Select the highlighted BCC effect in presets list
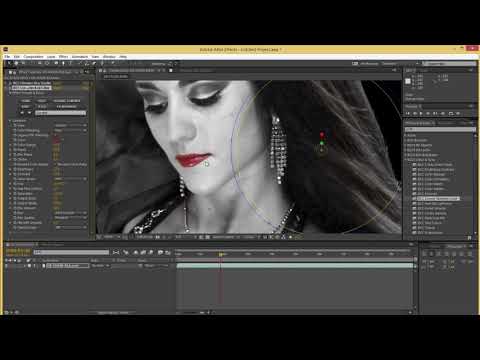480x360 pixels. 438,199
